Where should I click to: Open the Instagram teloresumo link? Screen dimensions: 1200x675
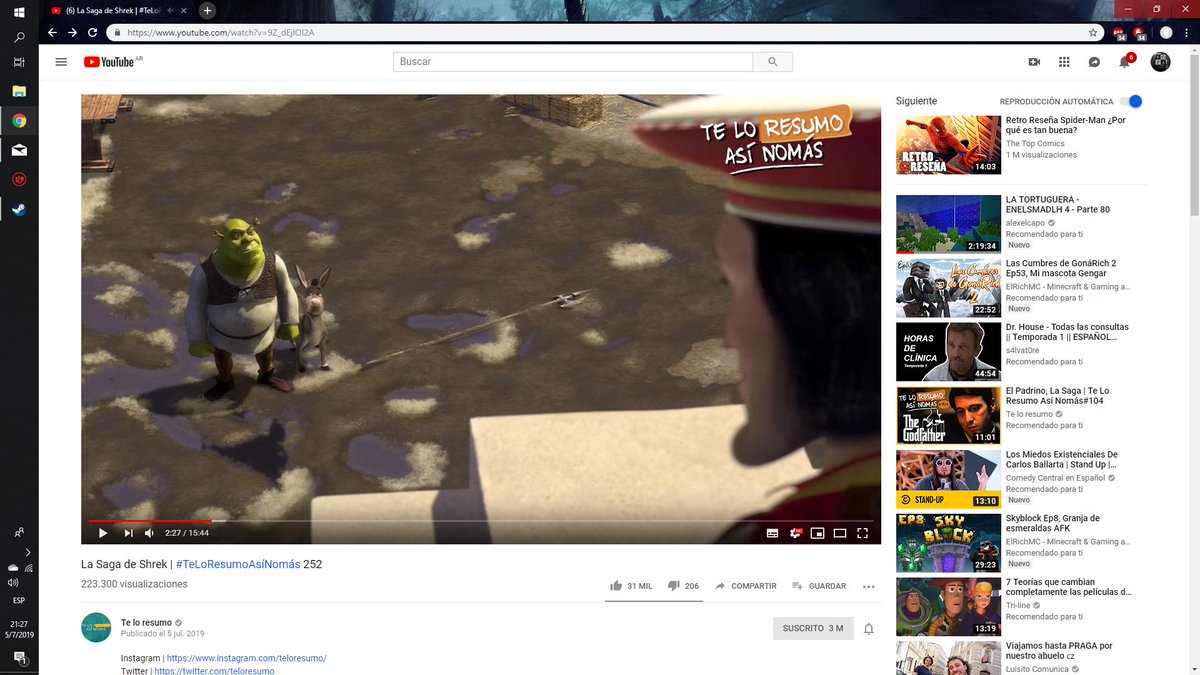[x=246, y=658]
